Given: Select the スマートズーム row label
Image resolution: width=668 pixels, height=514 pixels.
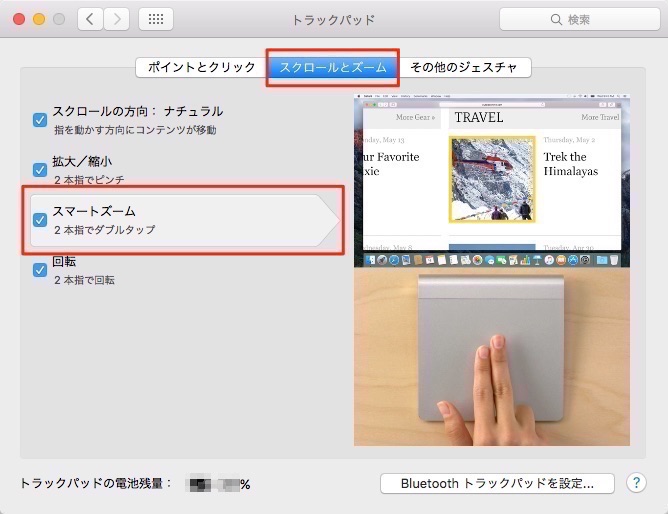Looking at the screenshot, I should (x=94, y=211).
